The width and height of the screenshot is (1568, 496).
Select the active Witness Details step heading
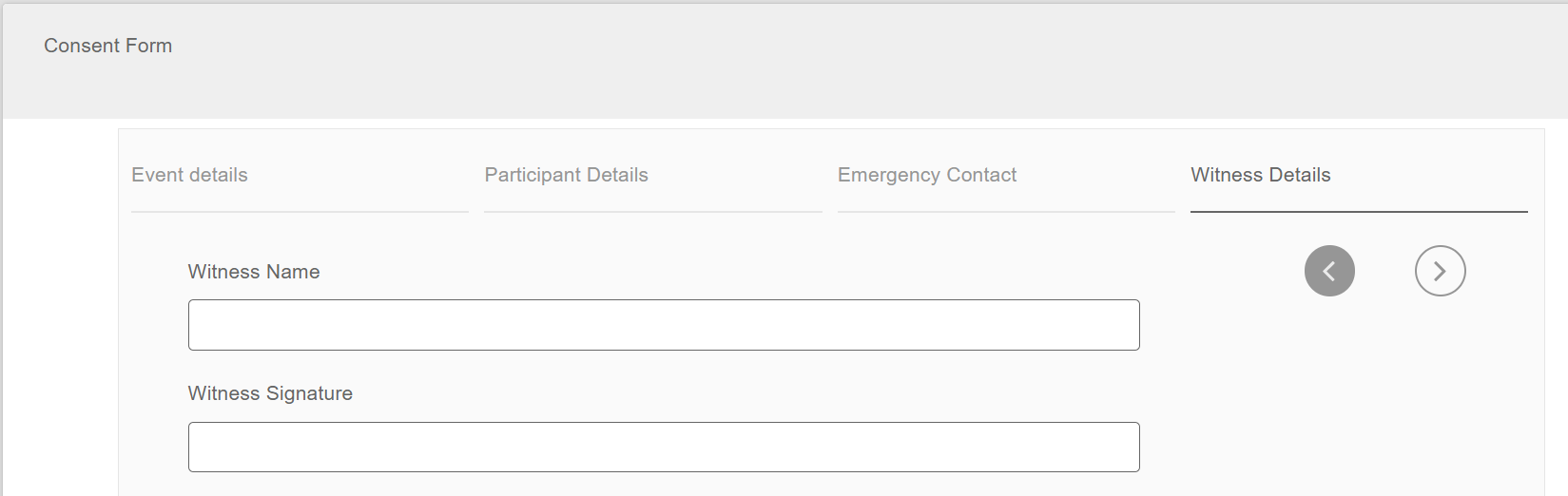[1260, 175]
